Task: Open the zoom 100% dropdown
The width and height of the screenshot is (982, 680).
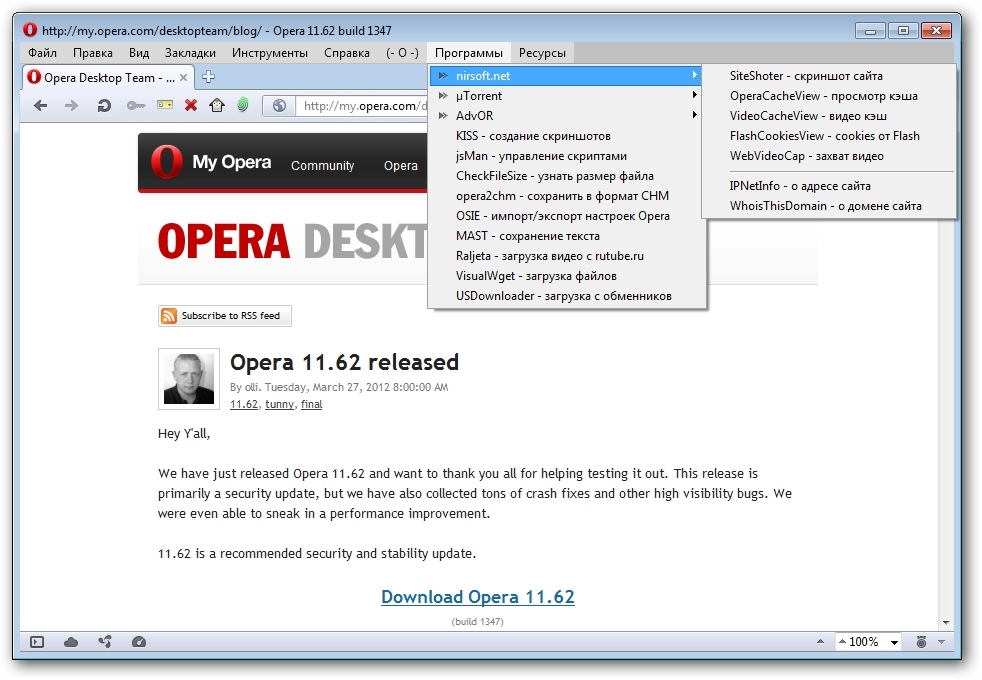Action: (894, 642)
